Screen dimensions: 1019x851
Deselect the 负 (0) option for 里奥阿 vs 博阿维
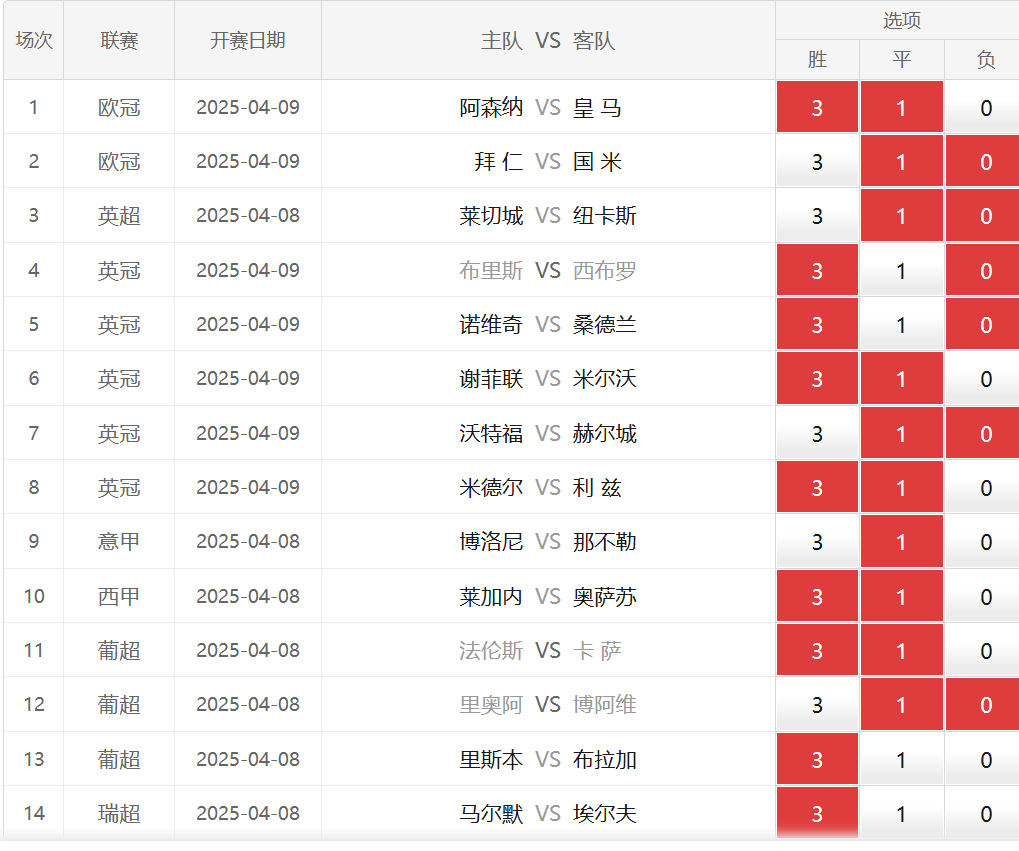point(985,704)
